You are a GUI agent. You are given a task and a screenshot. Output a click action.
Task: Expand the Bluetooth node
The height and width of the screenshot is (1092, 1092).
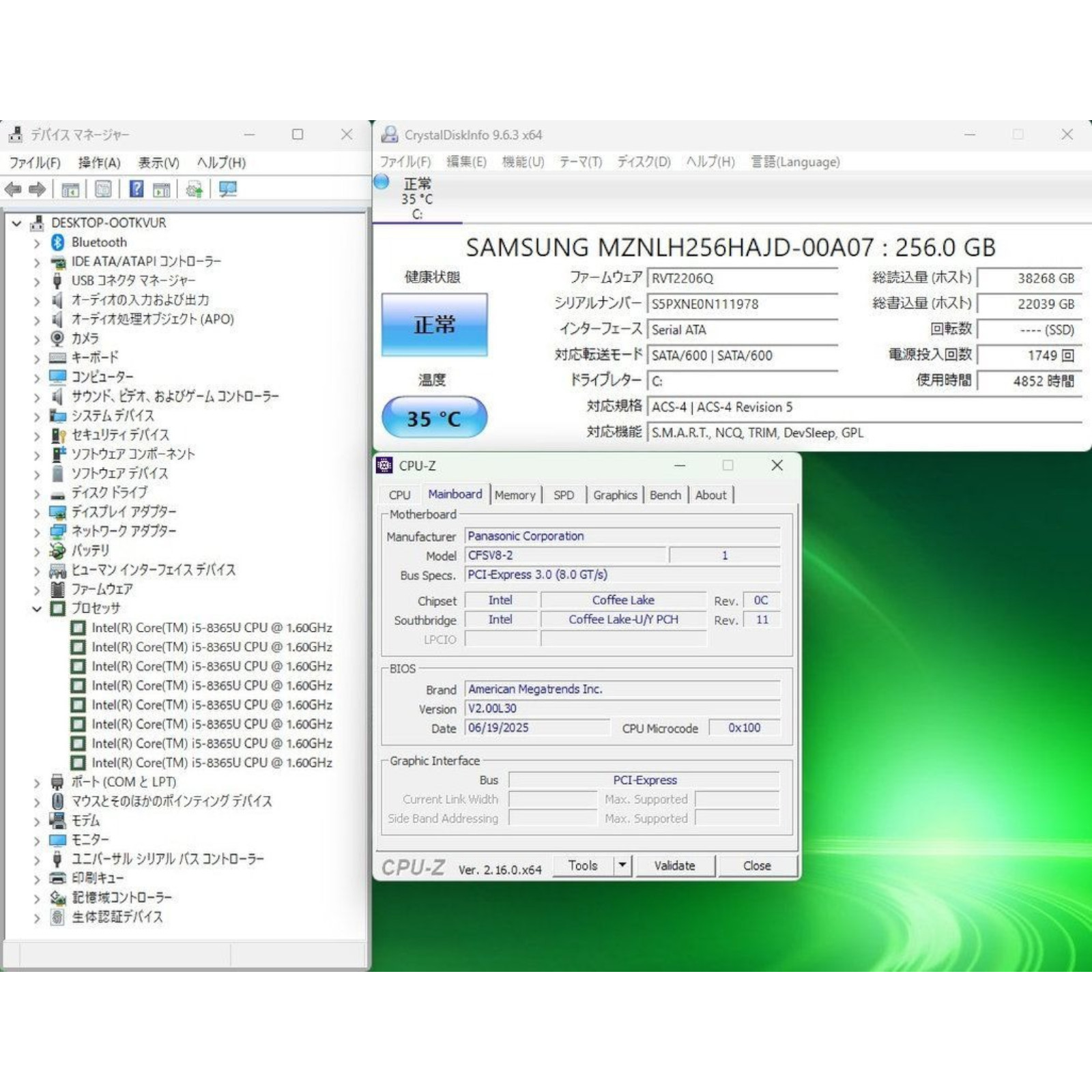click(x=37, y=242)
